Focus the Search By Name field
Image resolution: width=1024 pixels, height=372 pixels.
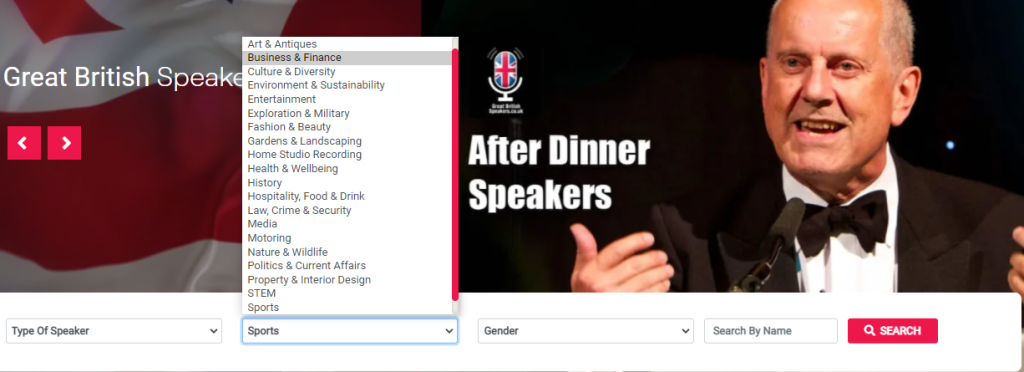tap(771, 331)
